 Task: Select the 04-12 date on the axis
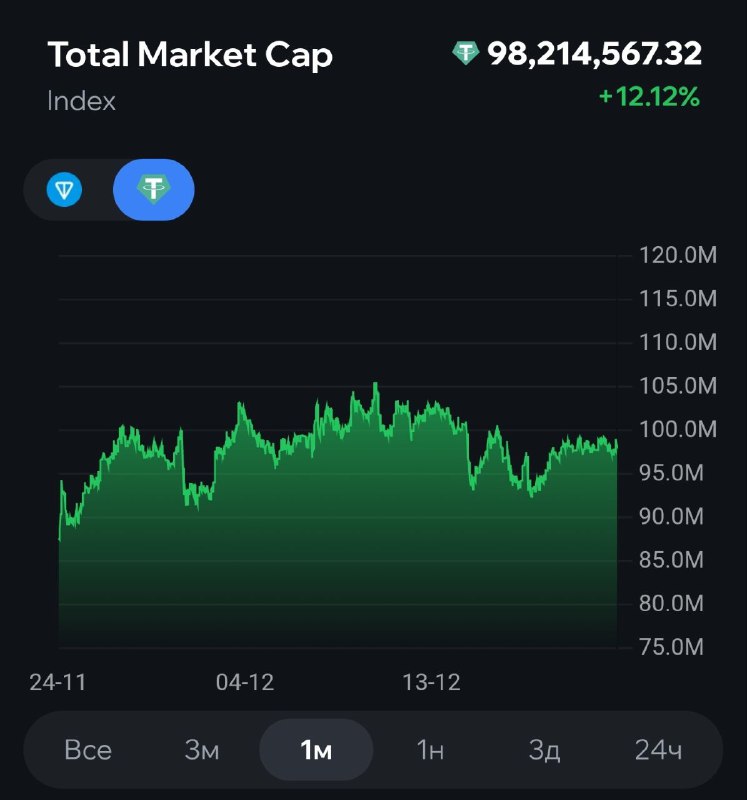pyautogui.click(x=245, y=683)
